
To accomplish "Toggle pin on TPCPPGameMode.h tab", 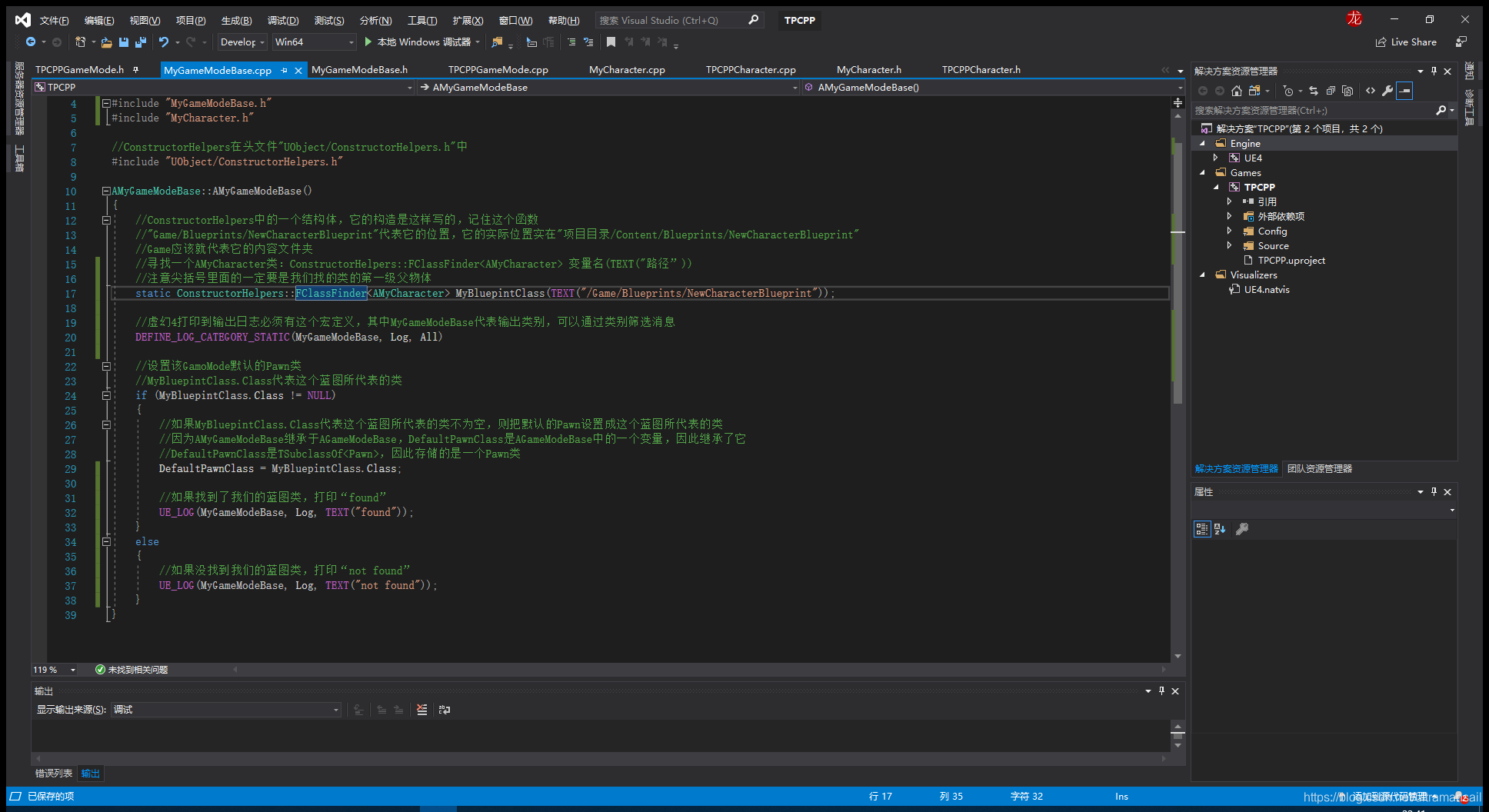I will coord(136,70).
